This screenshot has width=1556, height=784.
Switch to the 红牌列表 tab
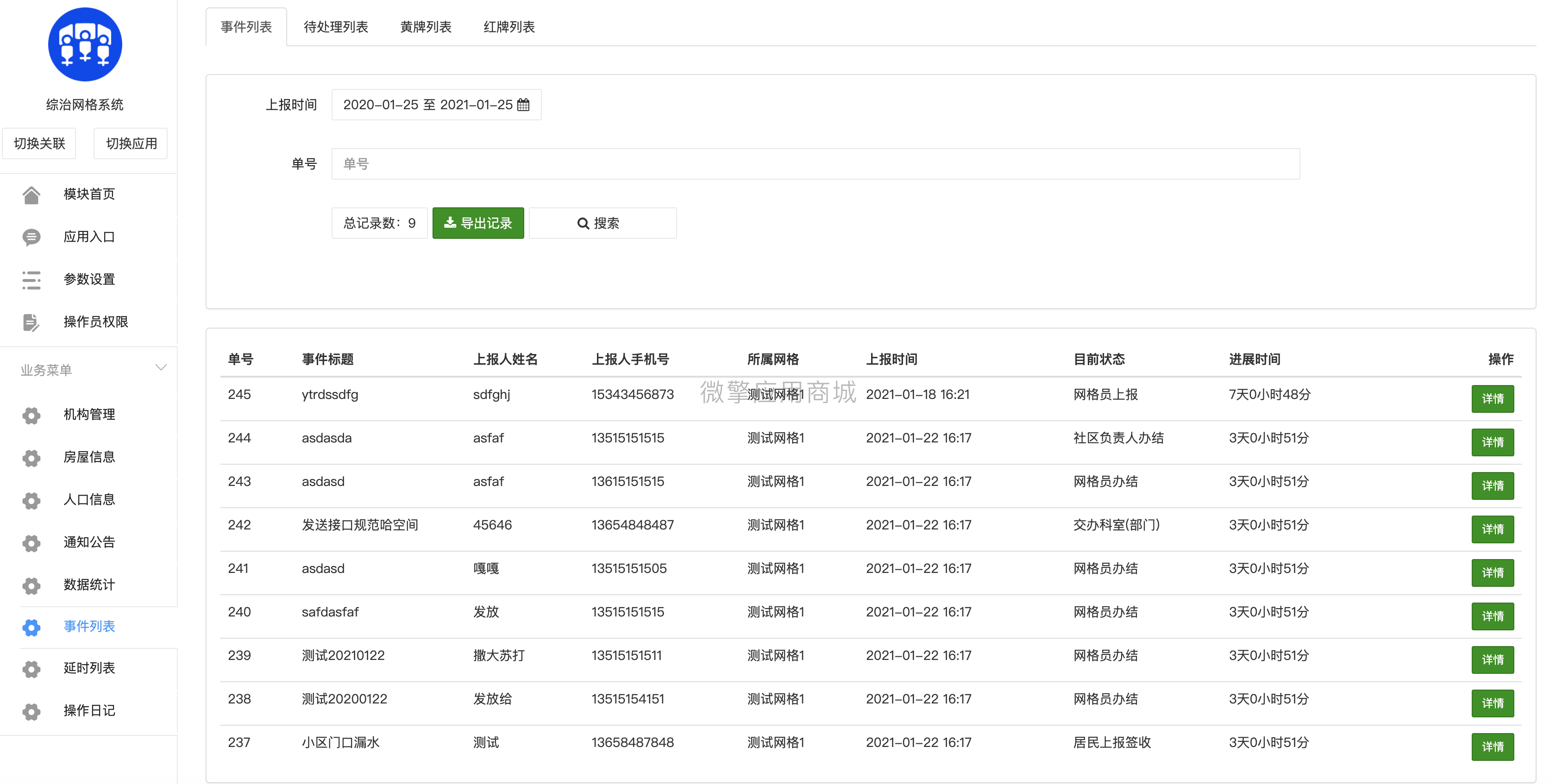click(x=509, y=26)
